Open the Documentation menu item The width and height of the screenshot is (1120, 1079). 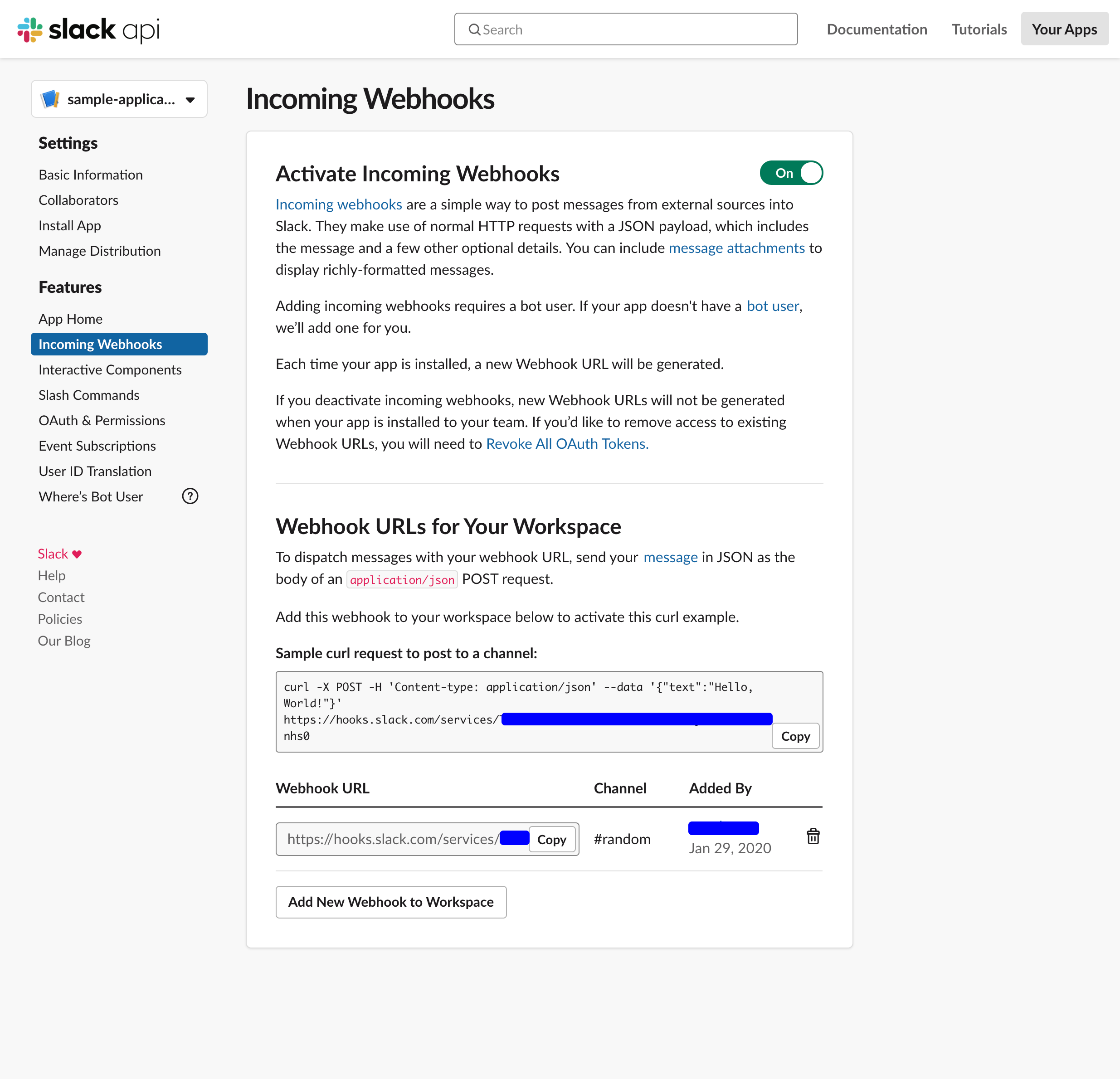tap(877, 29)
